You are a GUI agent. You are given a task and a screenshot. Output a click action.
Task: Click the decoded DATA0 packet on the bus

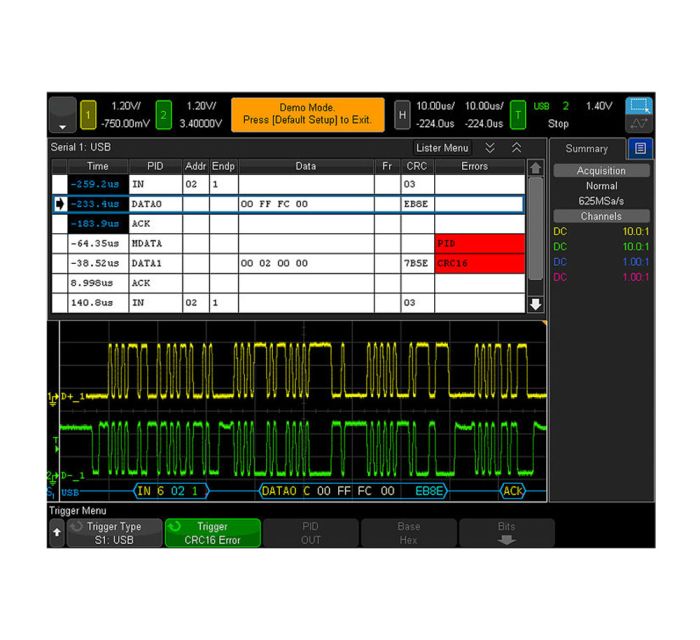coord(353,491)
